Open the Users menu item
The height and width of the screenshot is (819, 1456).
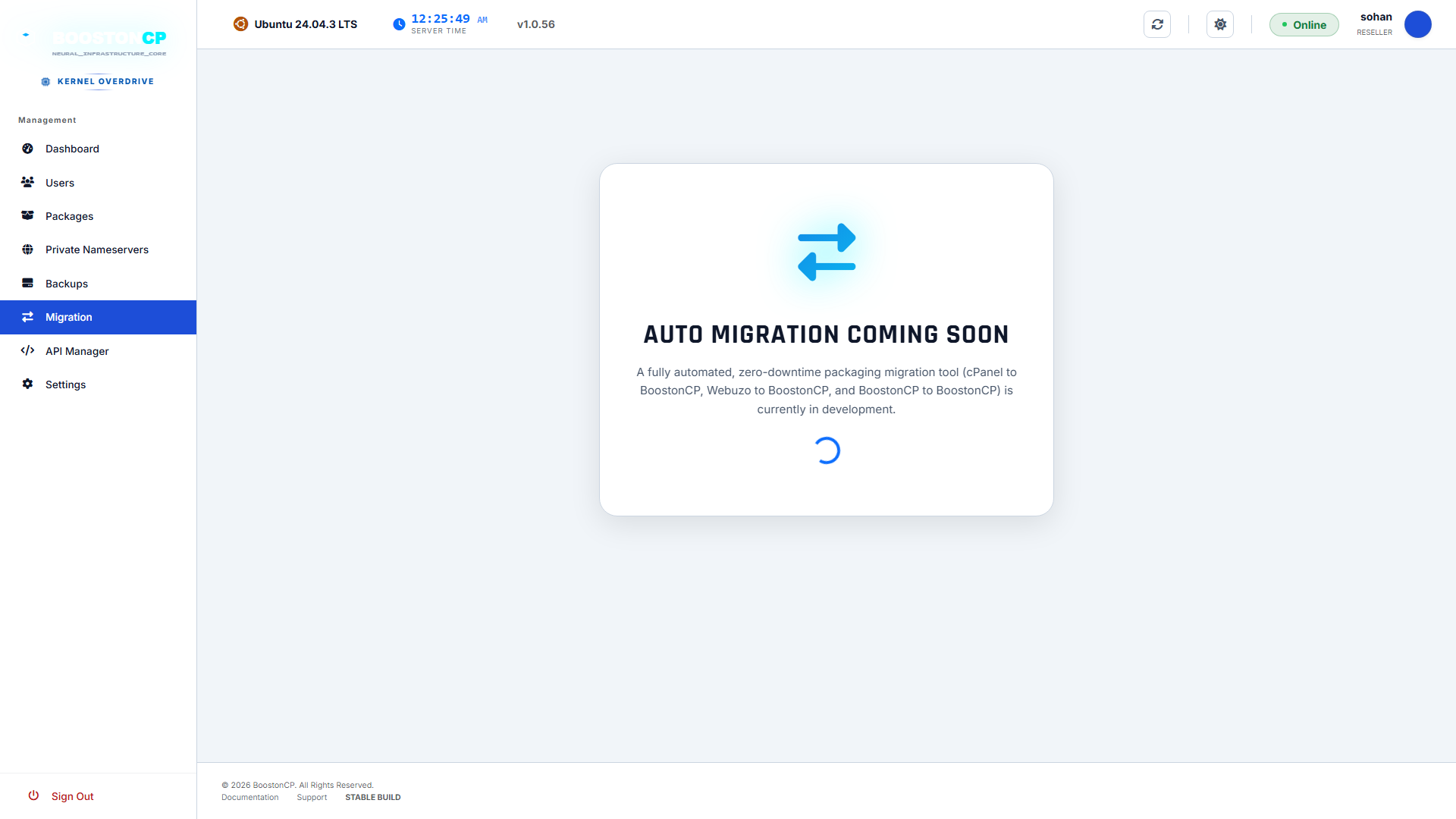click(x=99, y=182)
